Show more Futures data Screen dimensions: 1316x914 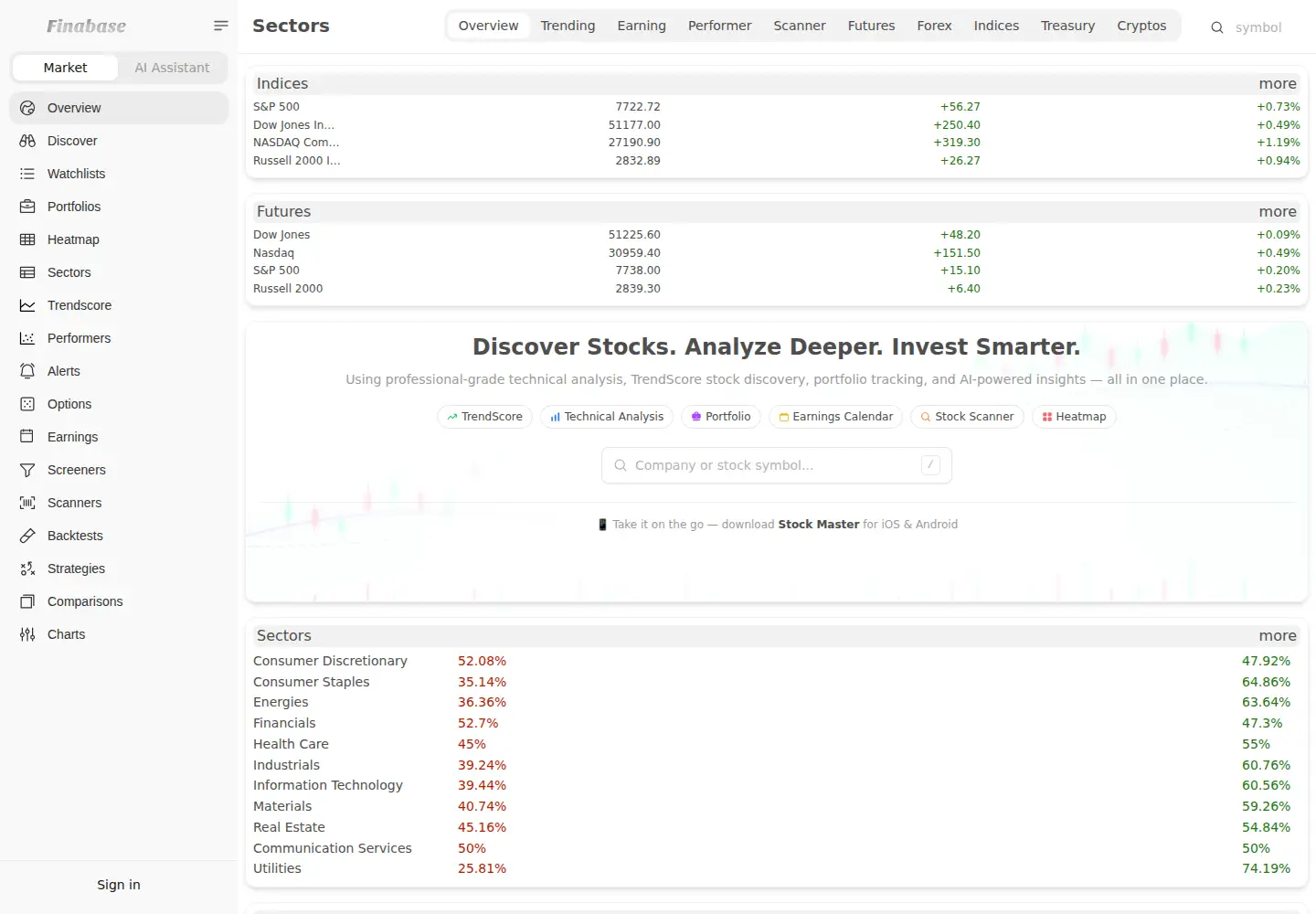click(1278, 211)
